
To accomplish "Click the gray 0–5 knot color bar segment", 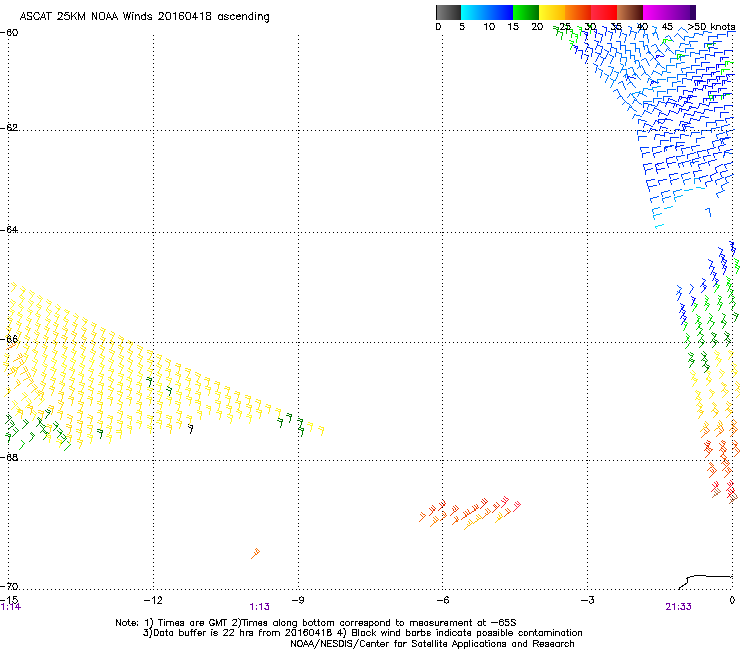I will [x=448, y=12].
